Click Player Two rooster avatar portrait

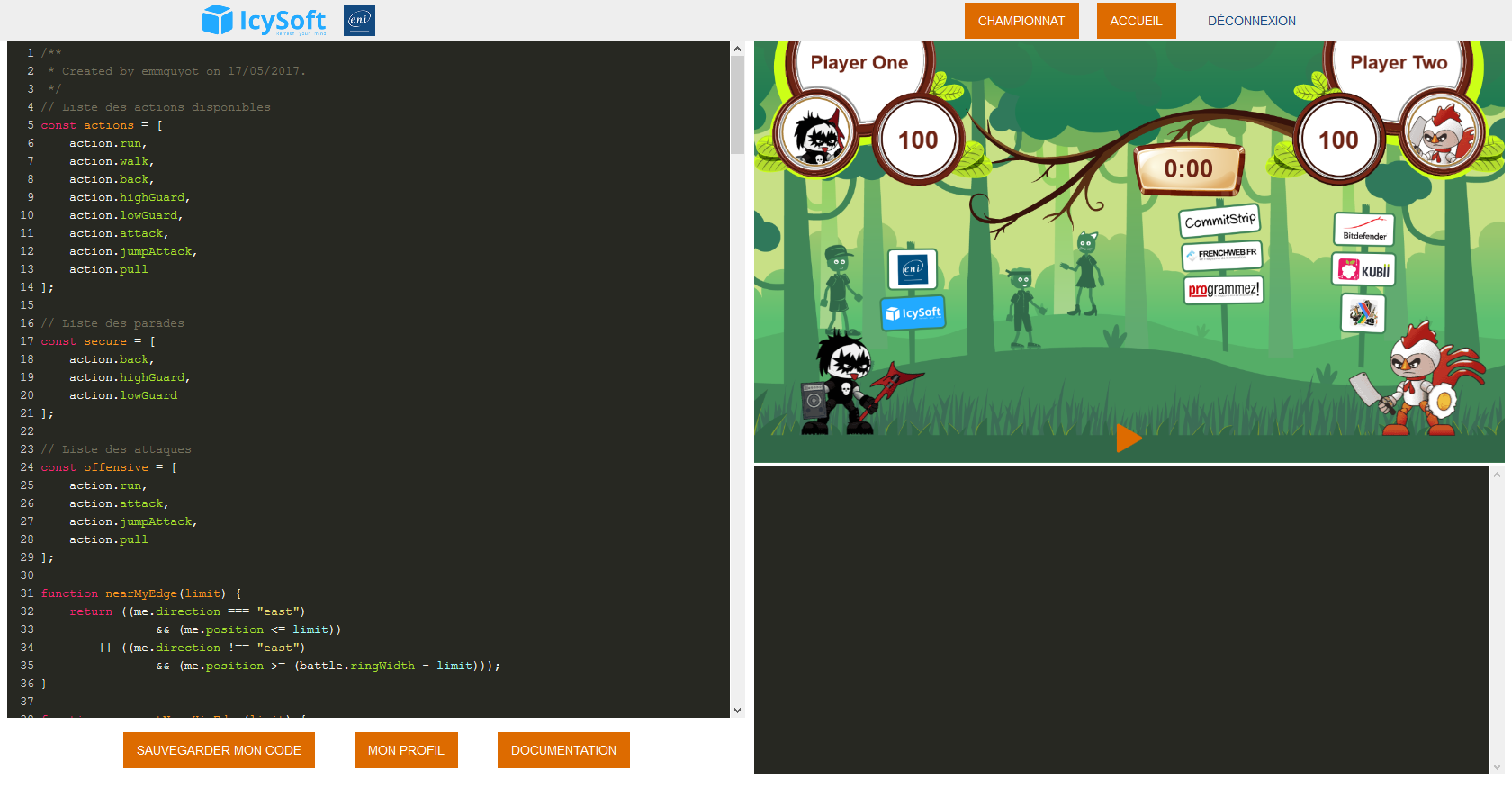point(1441,133)
